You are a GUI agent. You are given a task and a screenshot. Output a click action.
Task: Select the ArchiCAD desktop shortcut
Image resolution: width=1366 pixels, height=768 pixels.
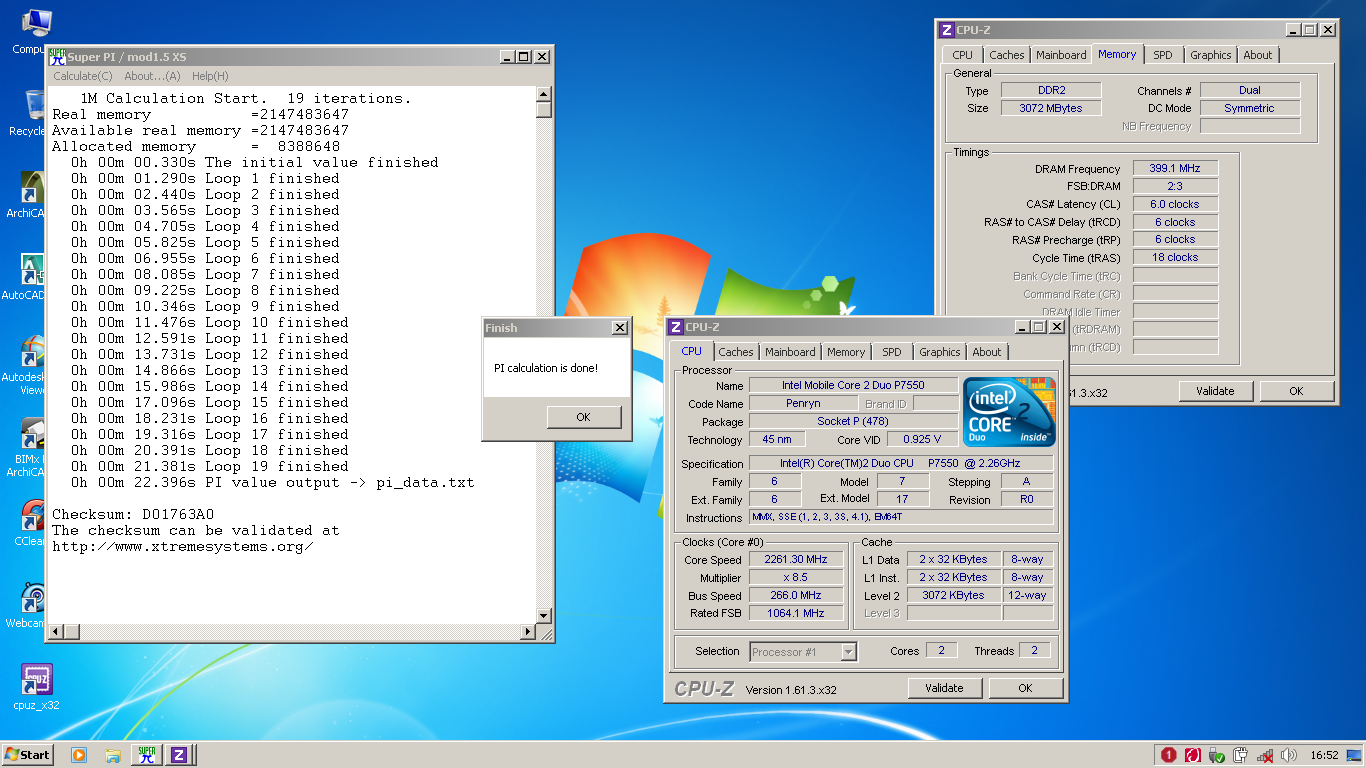coord(28,194)
